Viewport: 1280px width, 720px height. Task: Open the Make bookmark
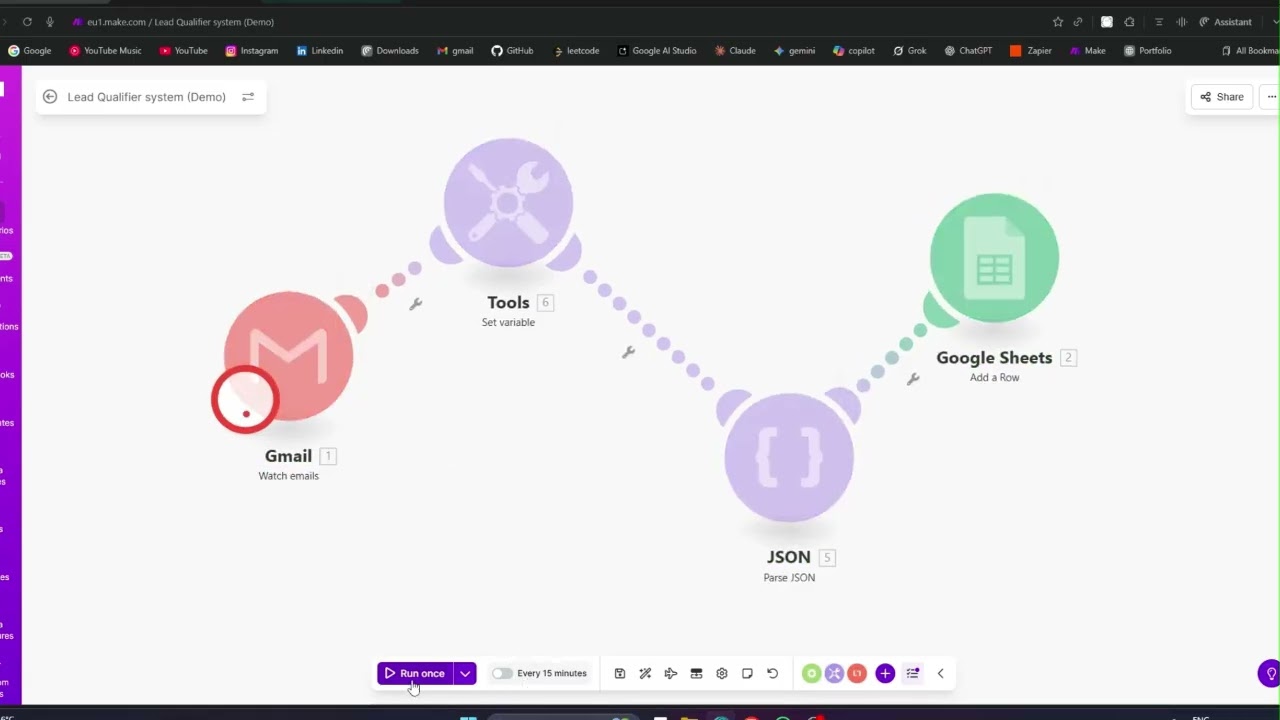point(1088,51)
